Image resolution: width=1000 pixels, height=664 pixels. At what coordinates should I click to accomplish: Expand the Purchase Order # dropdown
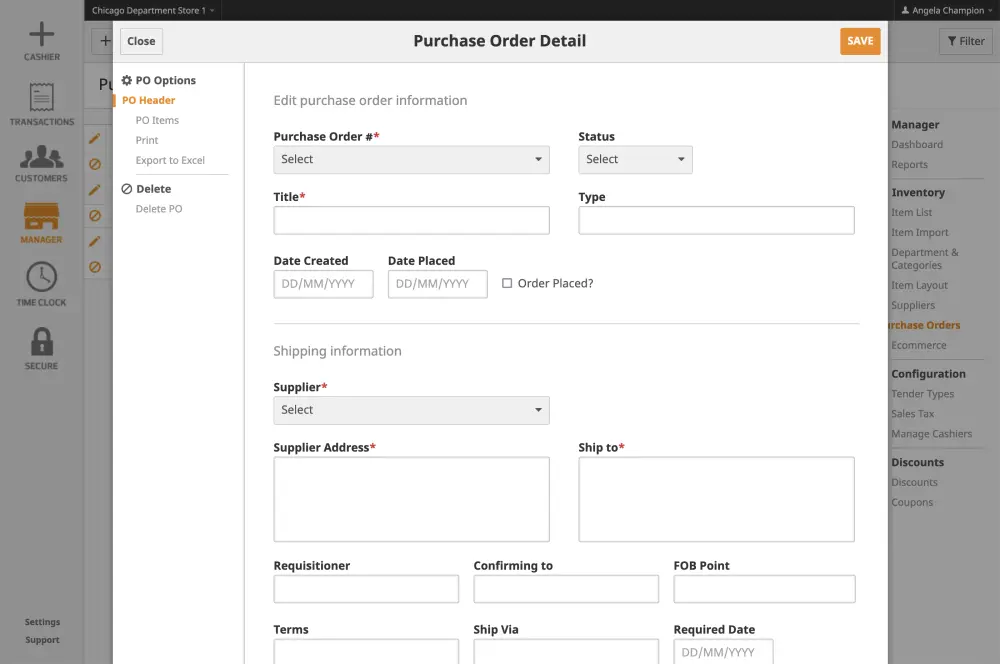click(411, 159)
